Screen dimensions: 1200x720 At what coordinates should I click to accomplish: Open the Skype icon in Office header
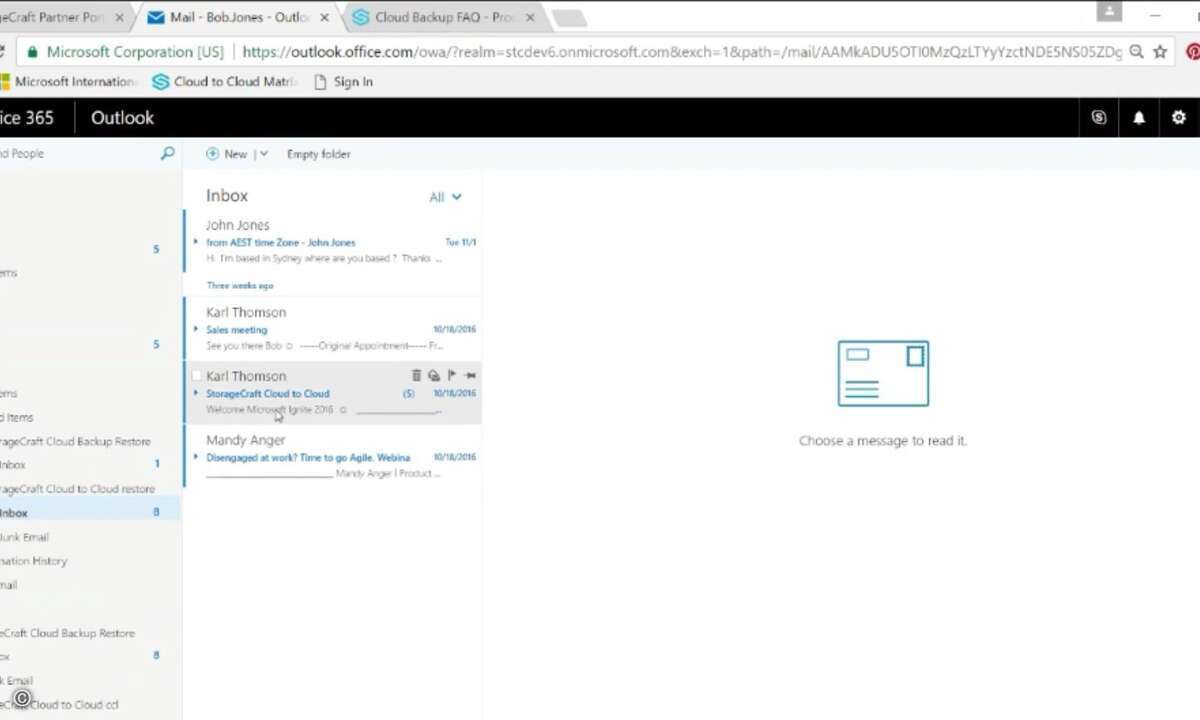pyautogui.click(x=1099, y=117)
